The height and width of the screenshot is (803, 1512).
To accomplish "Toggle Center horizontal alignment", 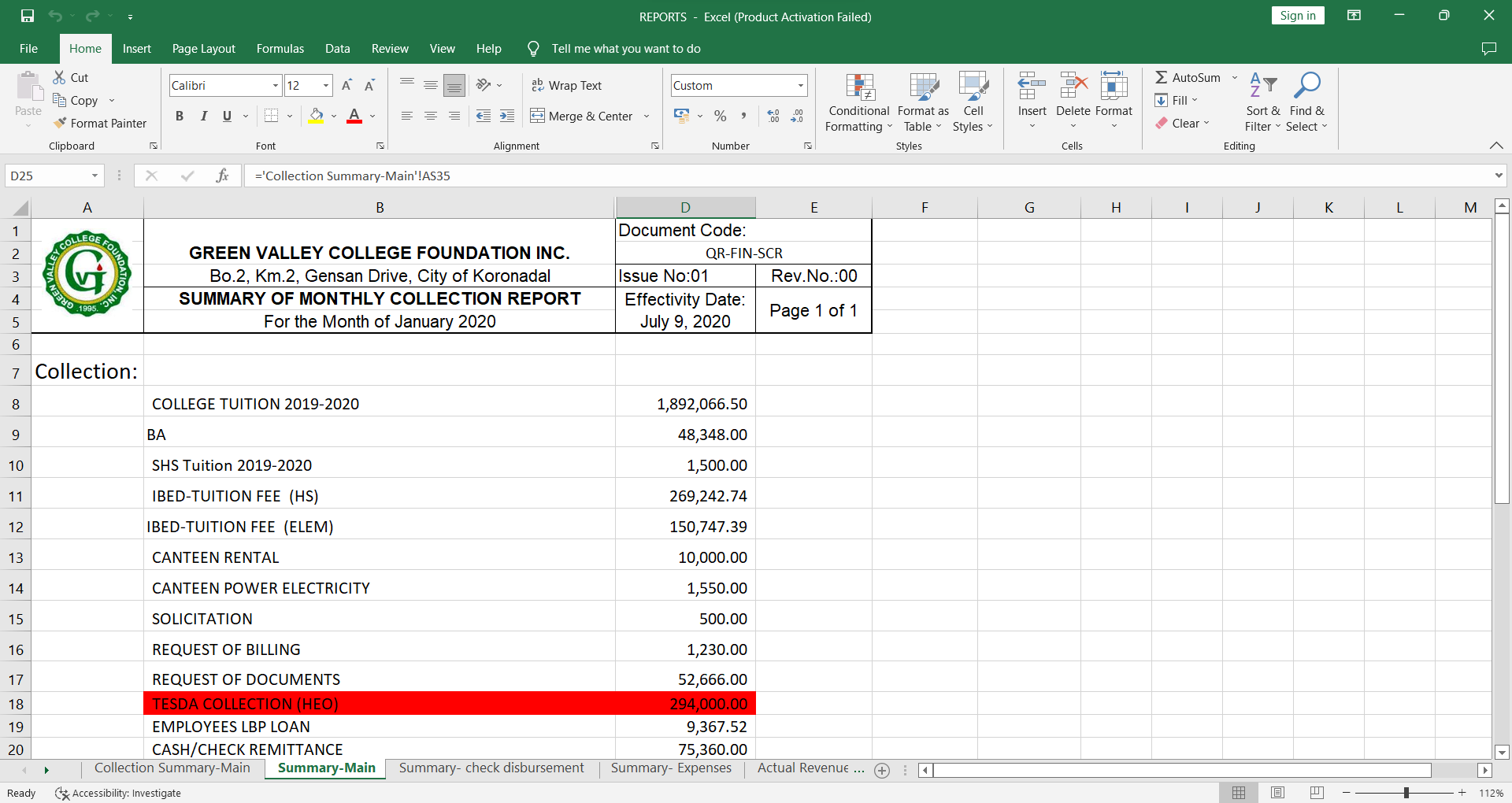I will (x=431, y=116).
